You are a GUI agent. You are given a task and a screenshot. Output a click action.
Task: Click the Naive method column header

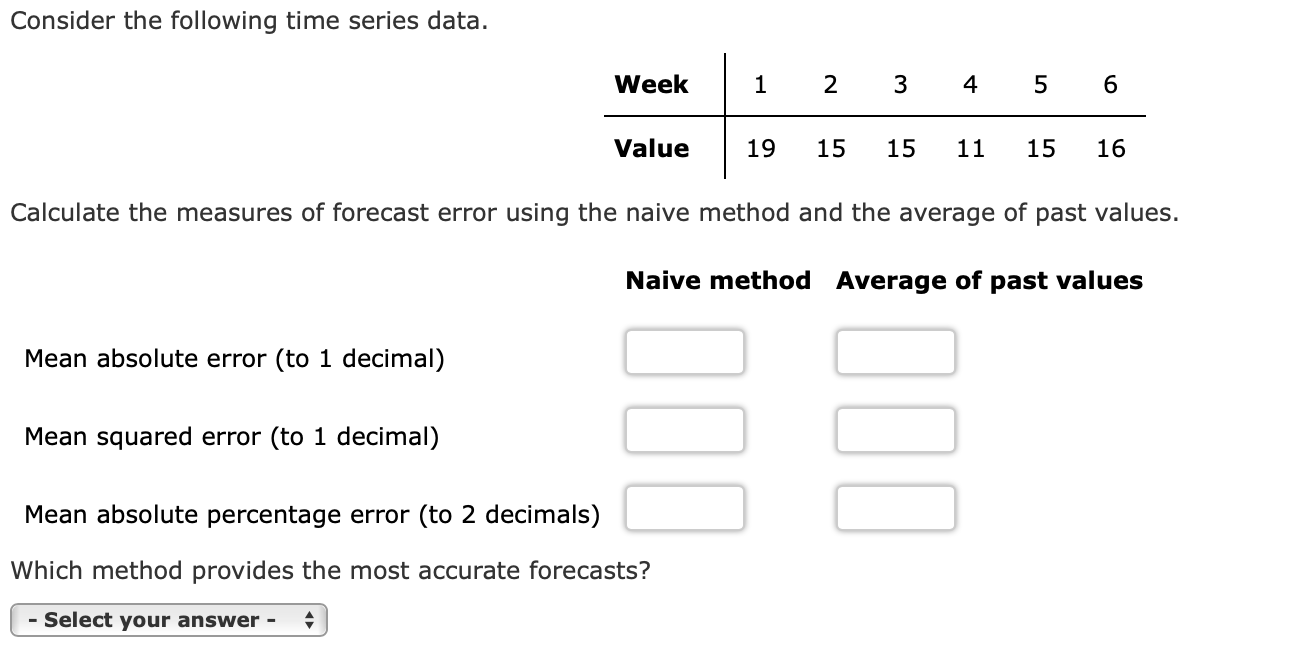pos(717,280)
